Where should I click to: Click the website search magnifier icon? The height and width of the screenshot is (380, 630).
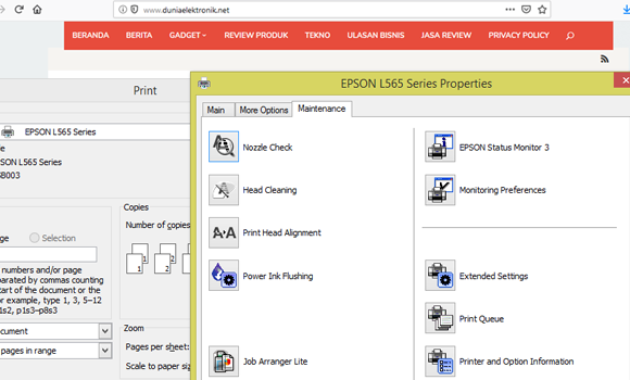(570, 36)
